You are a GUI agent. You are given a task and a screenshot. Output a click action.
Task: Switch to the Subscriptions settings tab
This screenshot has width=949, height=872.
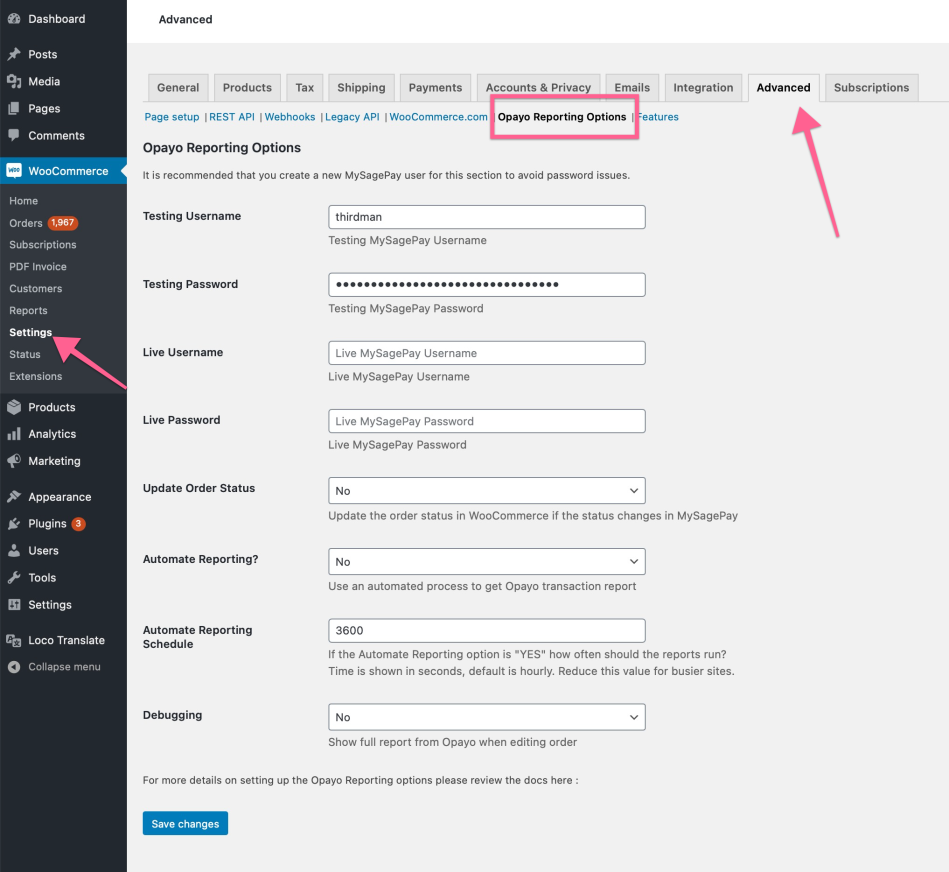(x=871, y=88)
